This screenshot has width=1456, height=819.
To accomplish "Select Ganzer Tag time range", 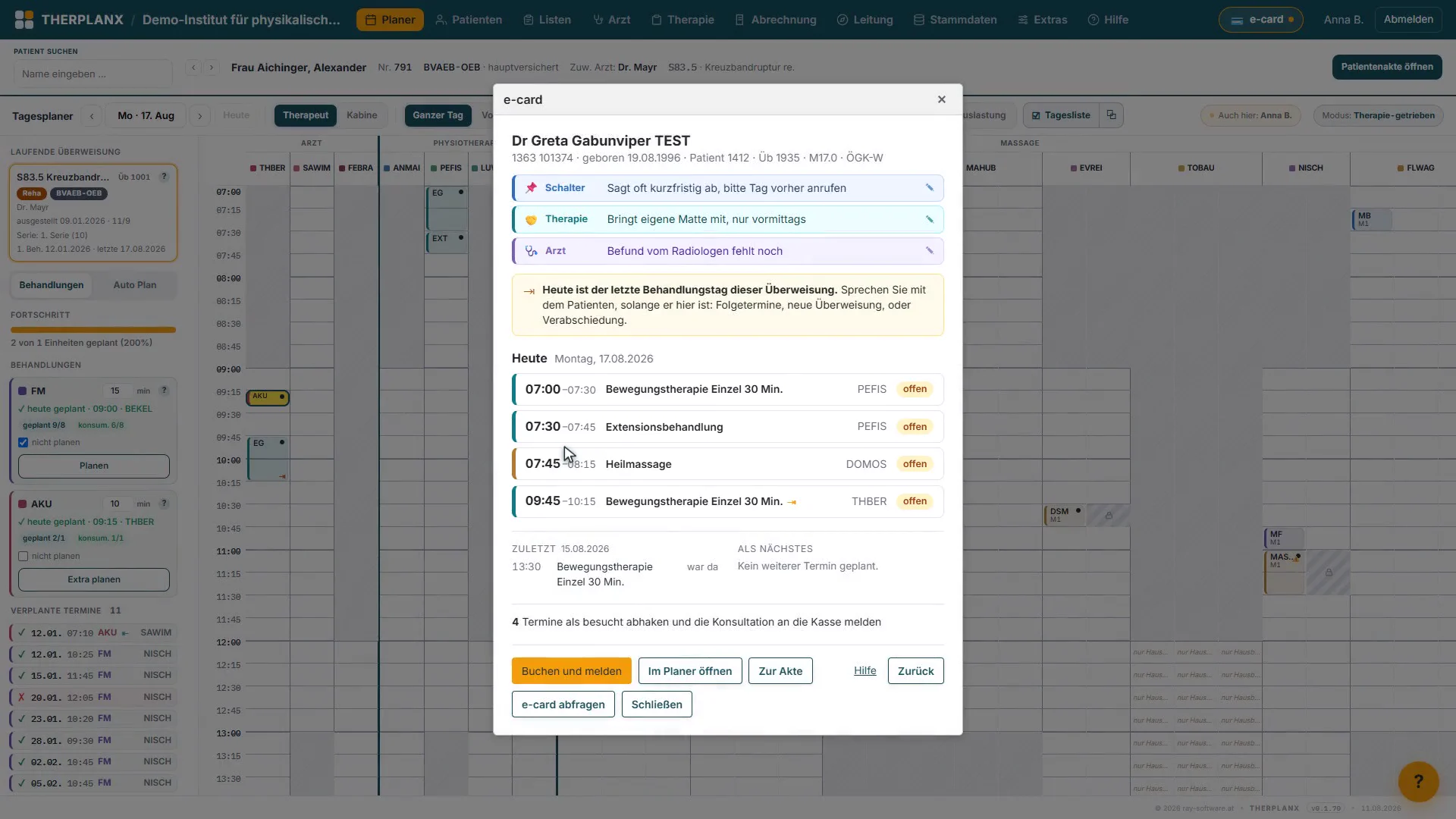I will [x=438, y=115].
